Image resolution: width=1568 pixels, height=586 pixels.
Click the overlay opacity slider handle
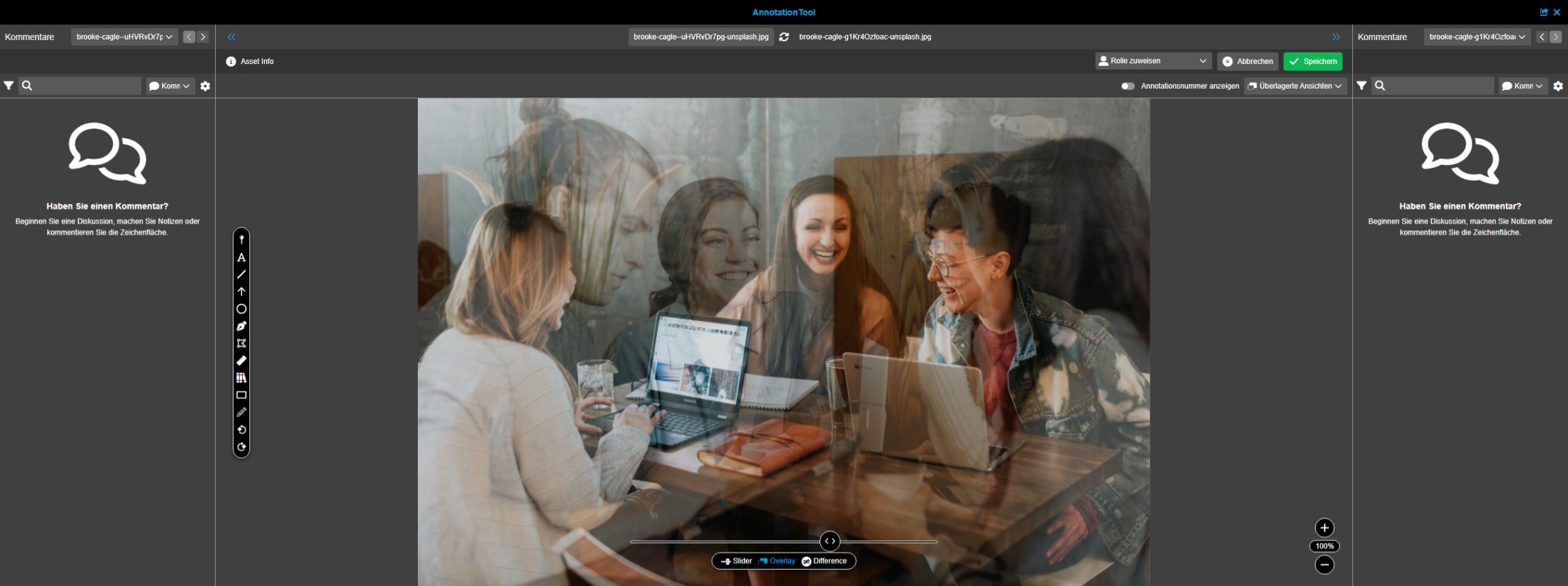point(830,541)
